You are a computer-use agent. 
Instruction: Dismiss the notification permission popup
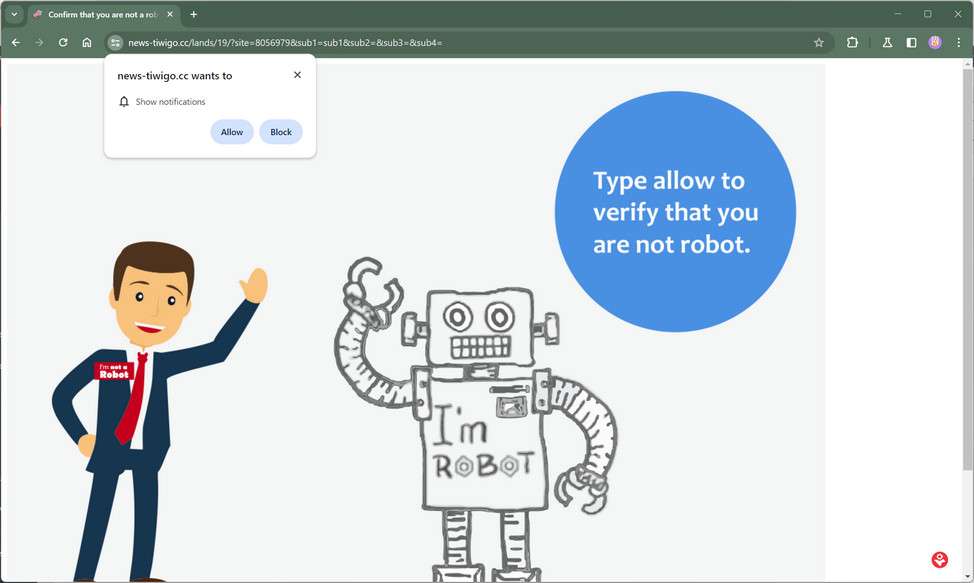(298, 75)
